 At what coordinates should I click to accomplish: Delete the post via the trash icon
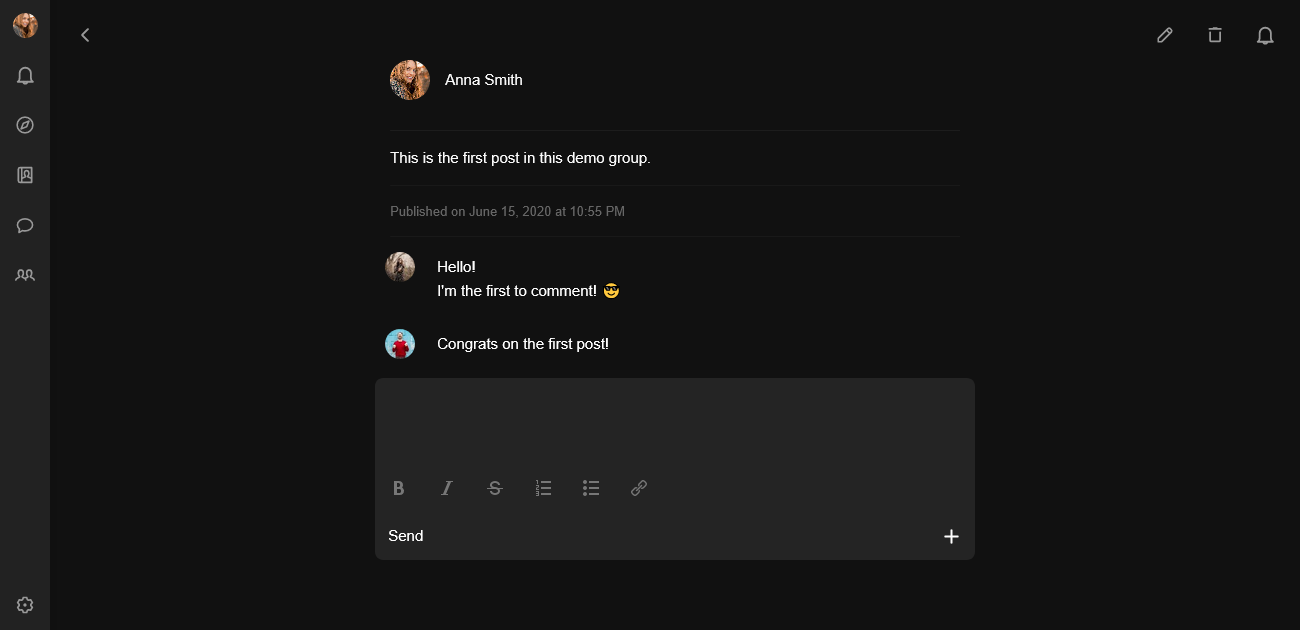[x=1214, y=34]
